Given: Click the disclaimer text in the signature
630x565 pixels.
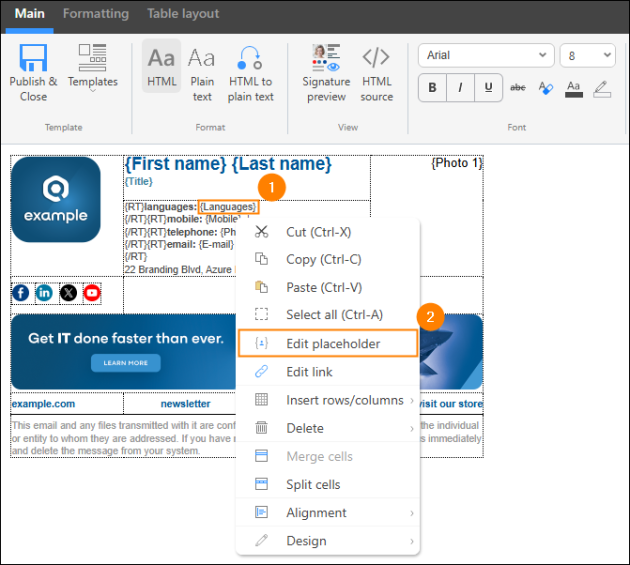Looking at the screenshot, I should pyautogui.click(x=123, y=438).
